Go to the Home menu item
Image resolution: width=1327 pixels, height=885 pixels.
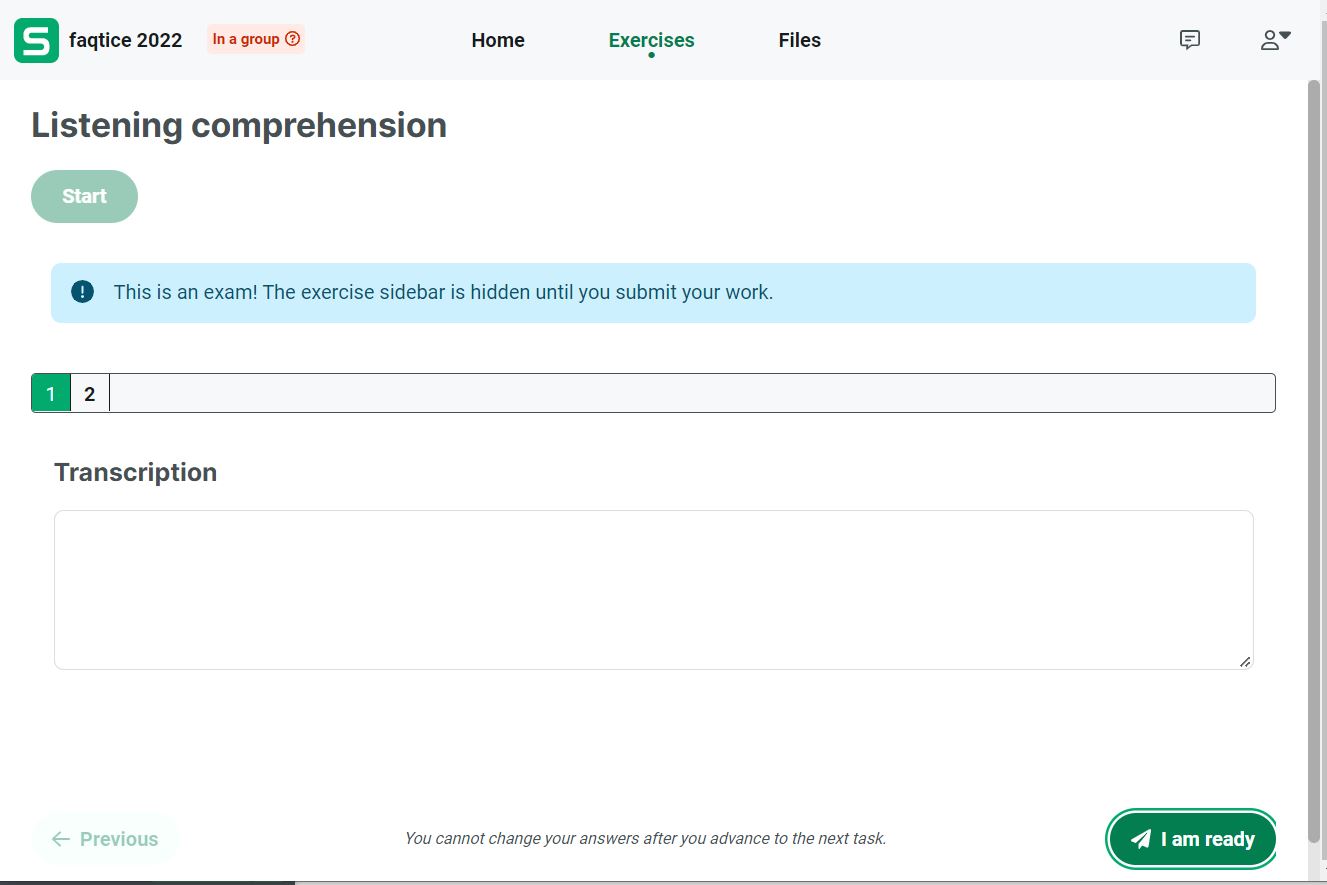(x=498, y=41)
